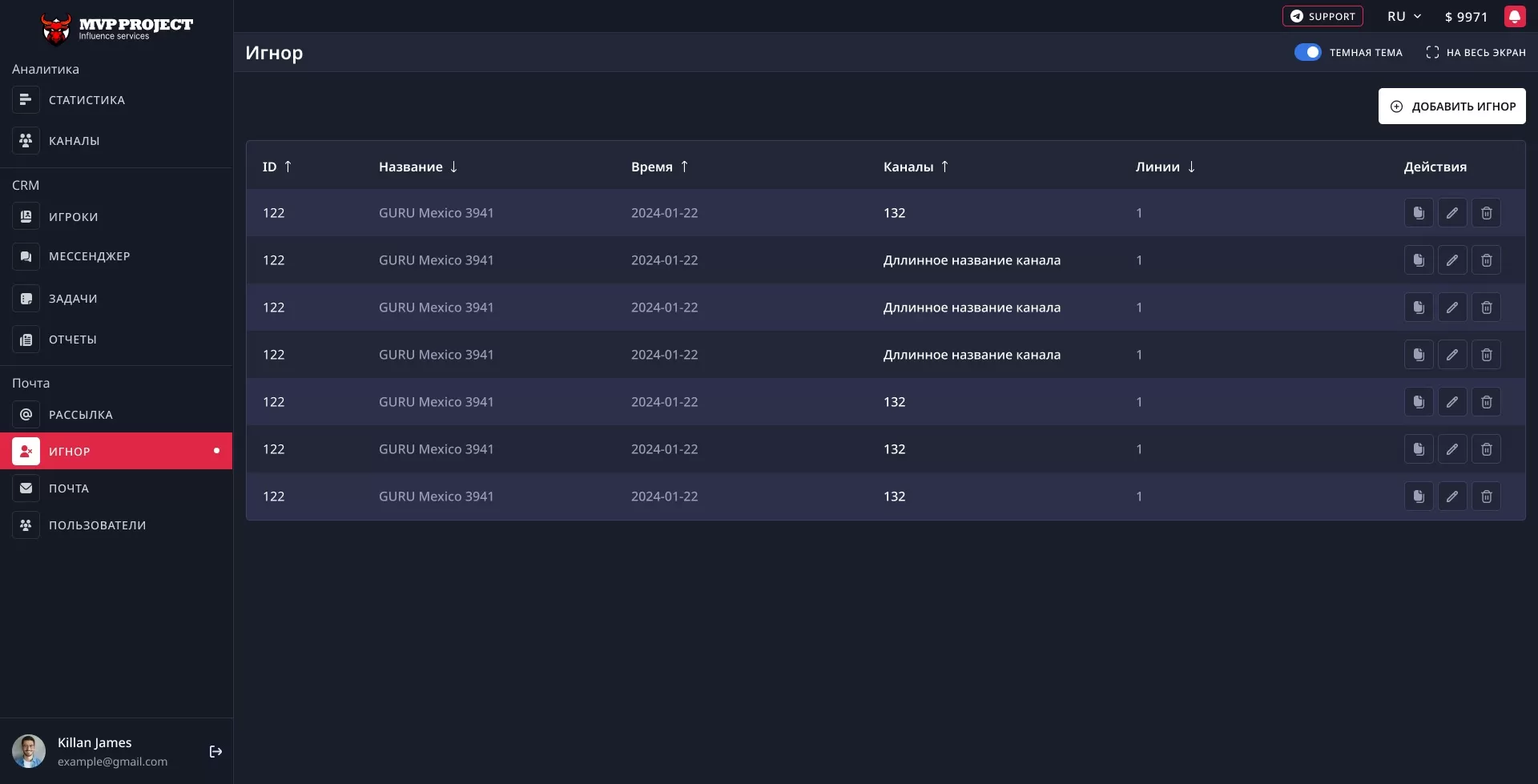Click the copy icon in the first table row
Screen dimensions: 1538x784
(x=1418, y=213)
